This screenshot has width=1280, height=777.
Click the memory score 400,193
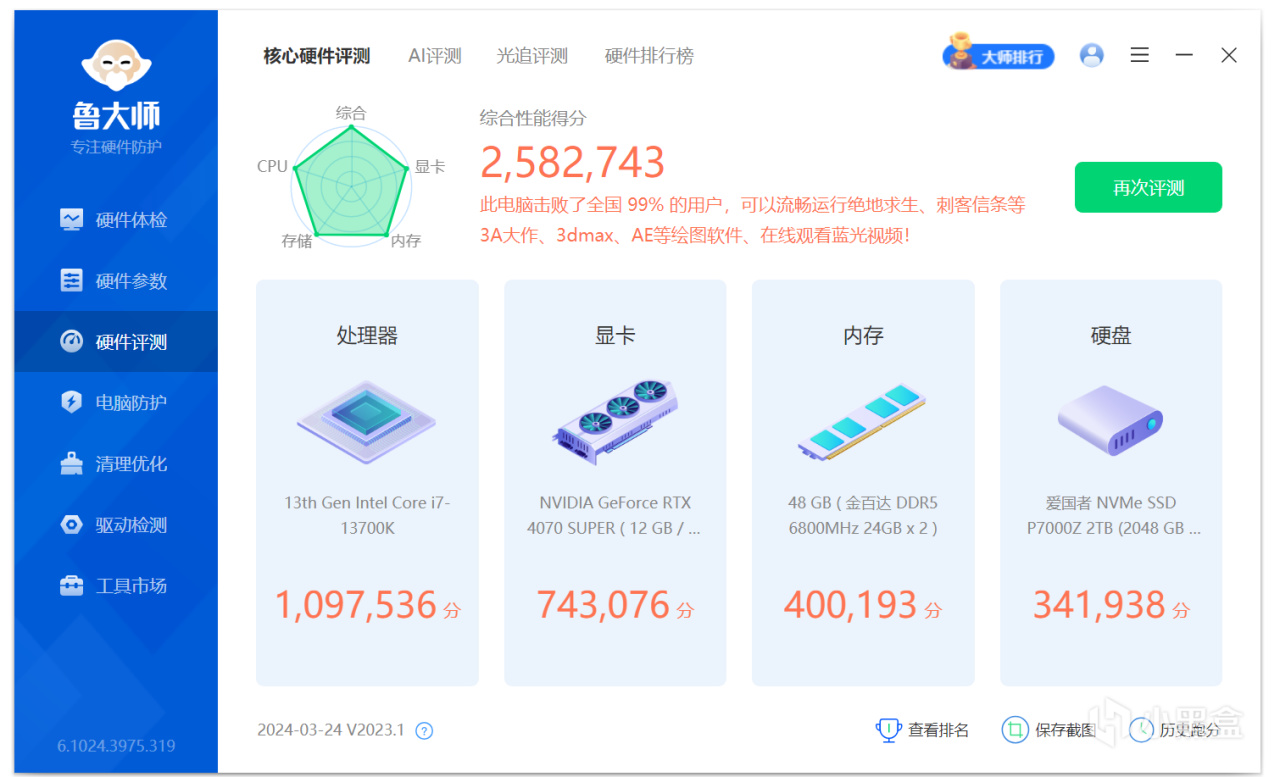(x=851, y=605)
